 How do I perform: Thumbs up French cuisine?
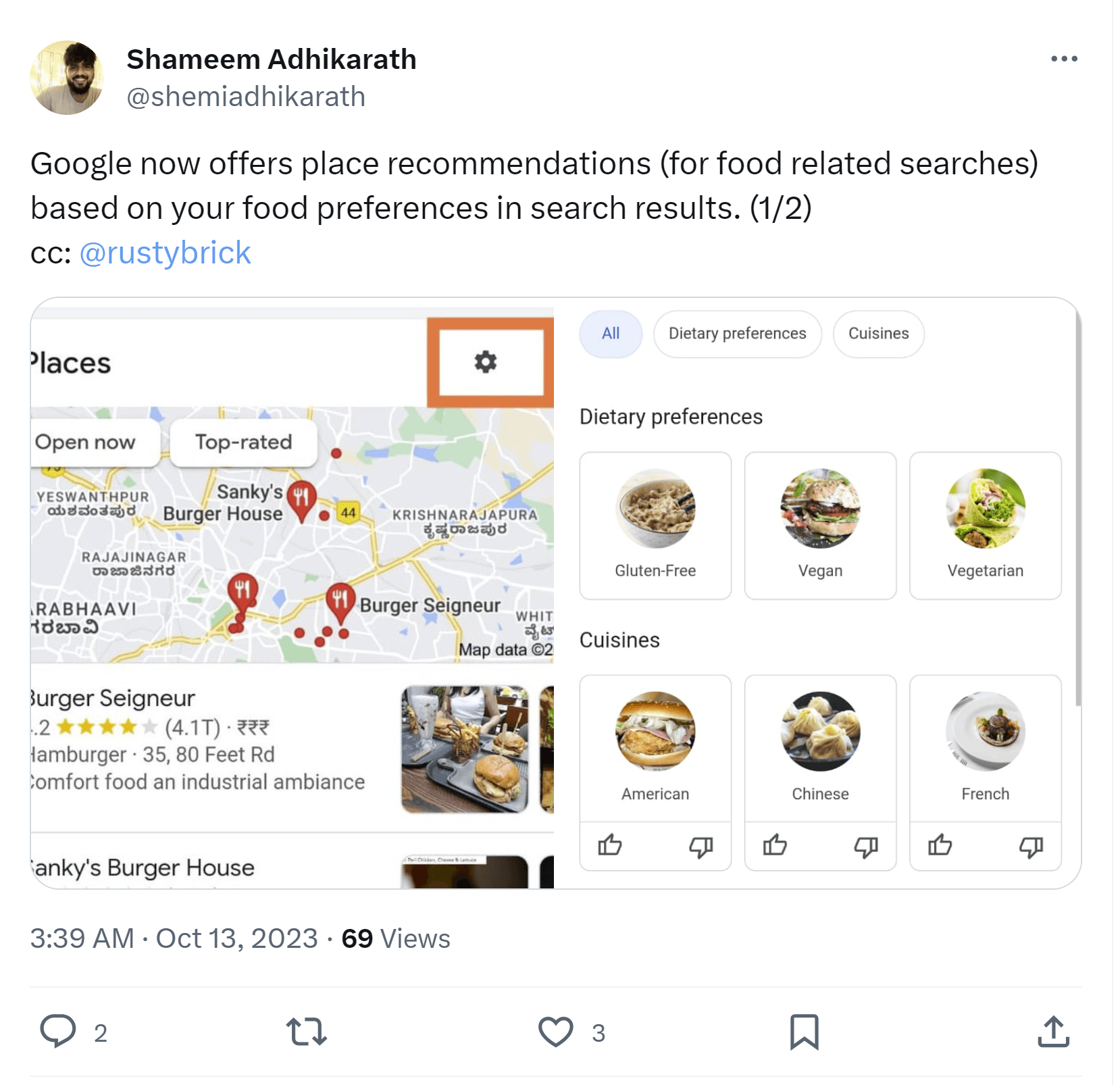click(x=940, y=845)
